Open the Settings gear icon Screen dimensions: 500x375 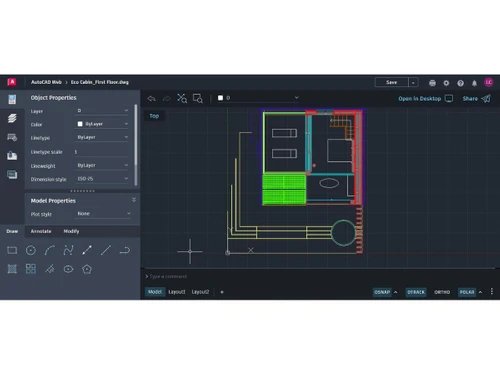point(446,83)
